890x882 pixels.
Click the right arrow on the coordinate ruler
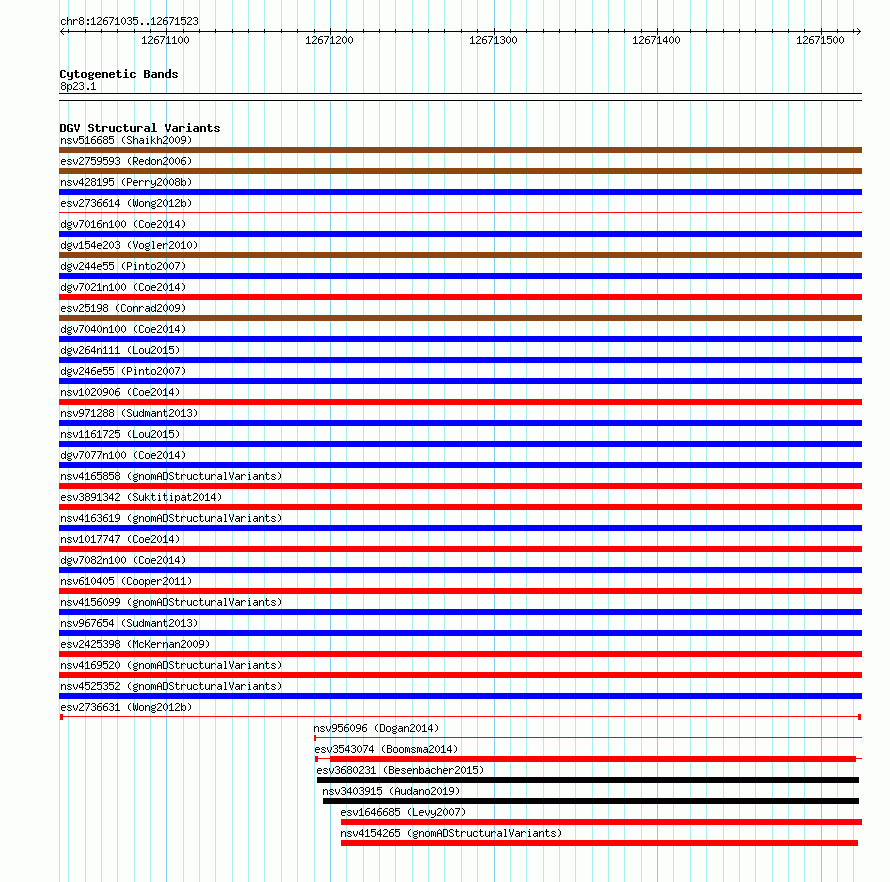point(858,31)
